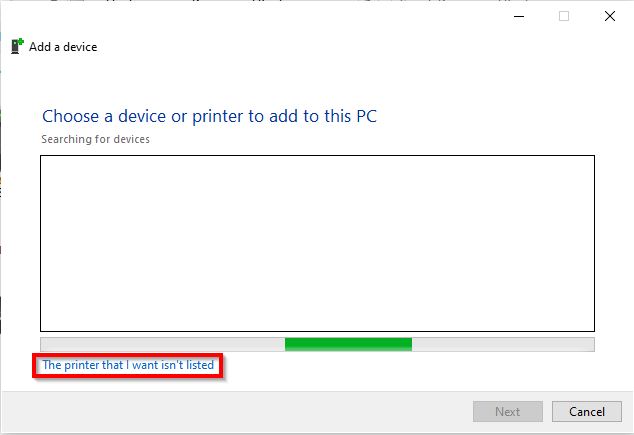Click the greyed-out maximize window button
The width and height of the screenshot is (634, 435).
tap(564, 16)
